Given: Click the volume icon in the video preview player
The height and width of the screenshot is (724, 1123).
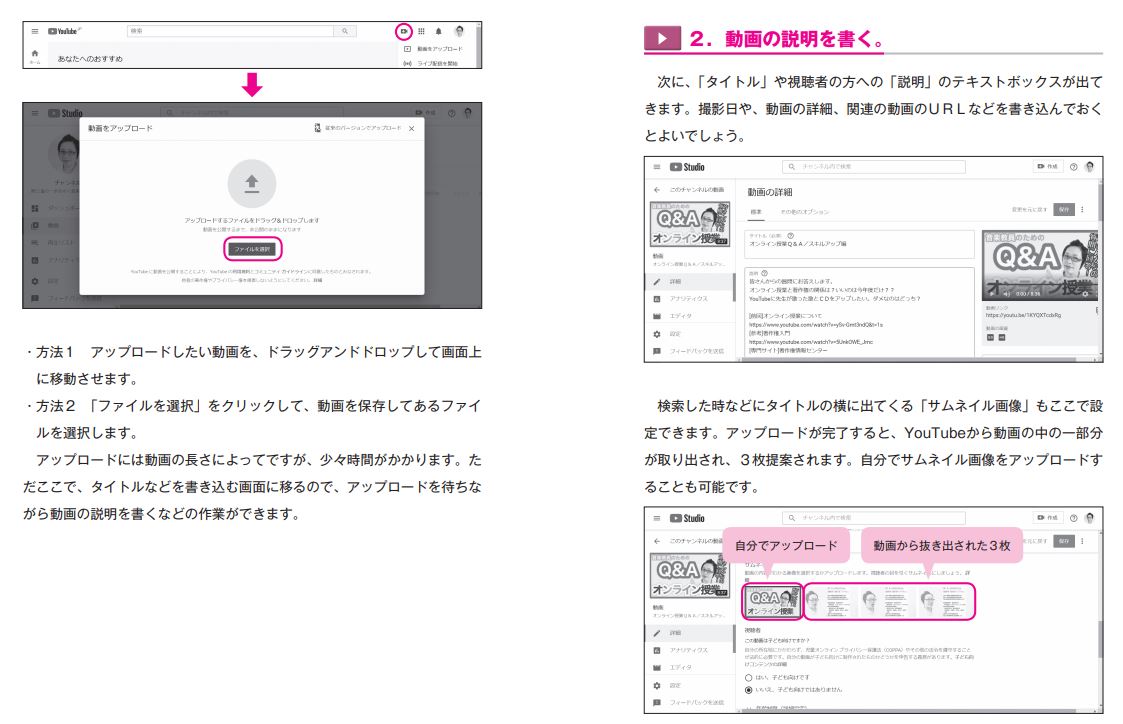Looking at the screenshot, I should (x=1006, y=294).
